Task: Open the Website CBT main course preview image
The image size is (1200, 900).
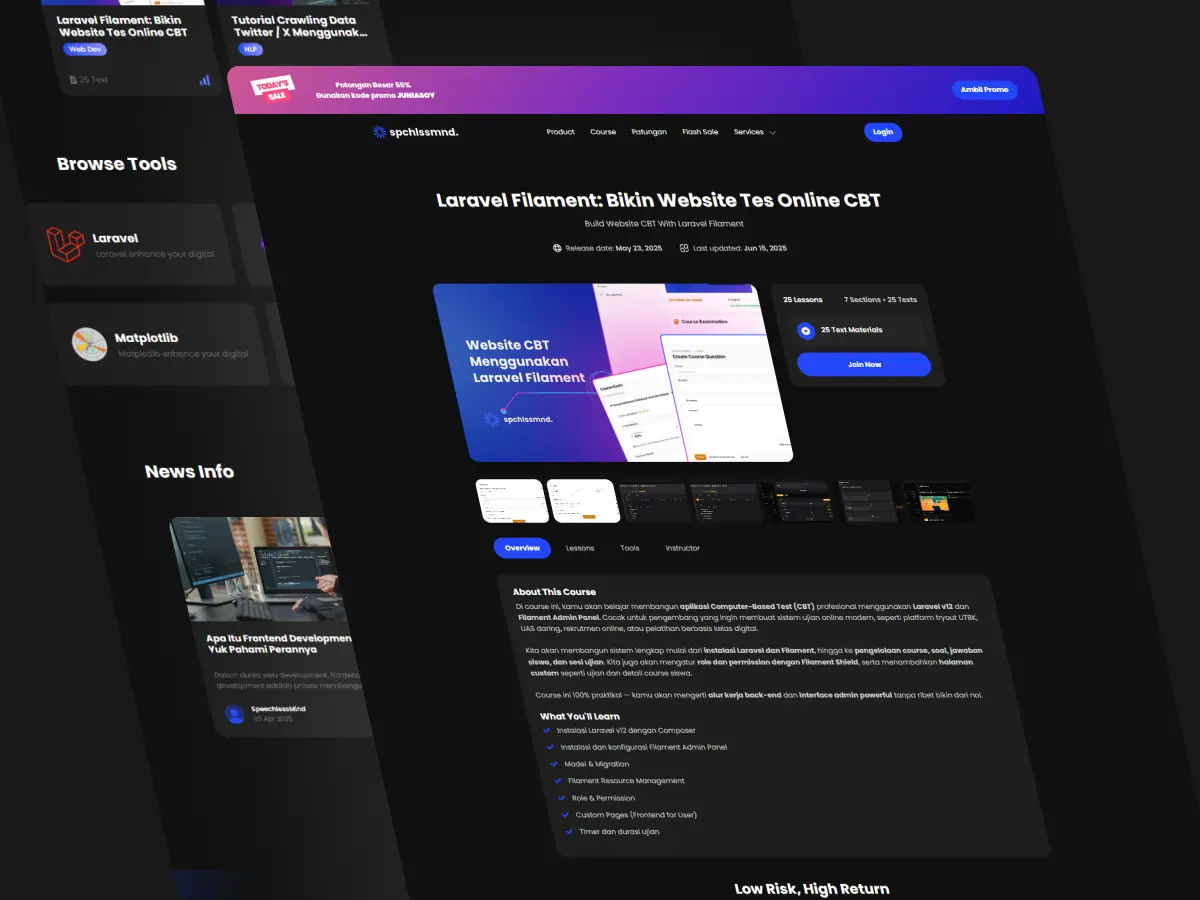Action: coord(612,373)
